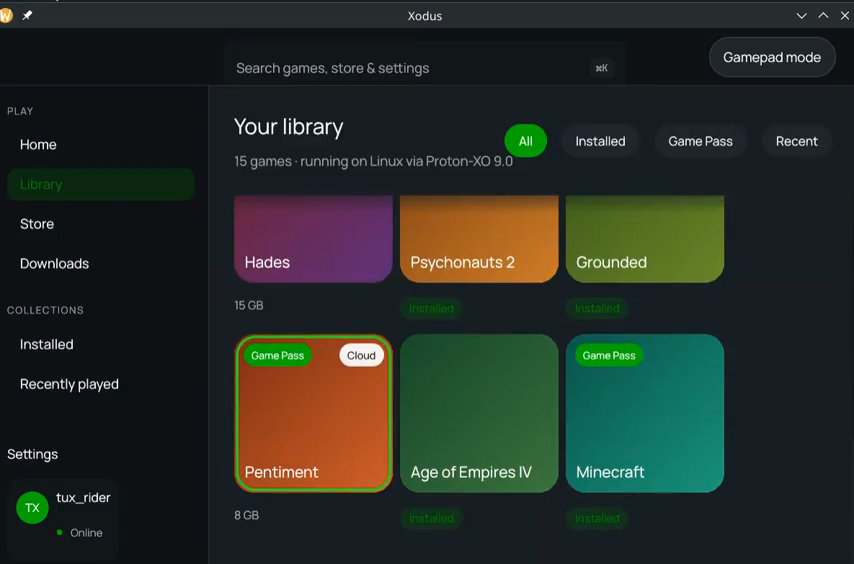Open the Minecraft game card
Viewport: 854px width, 564px height.
pyautogui.click(x=645, y=414)
